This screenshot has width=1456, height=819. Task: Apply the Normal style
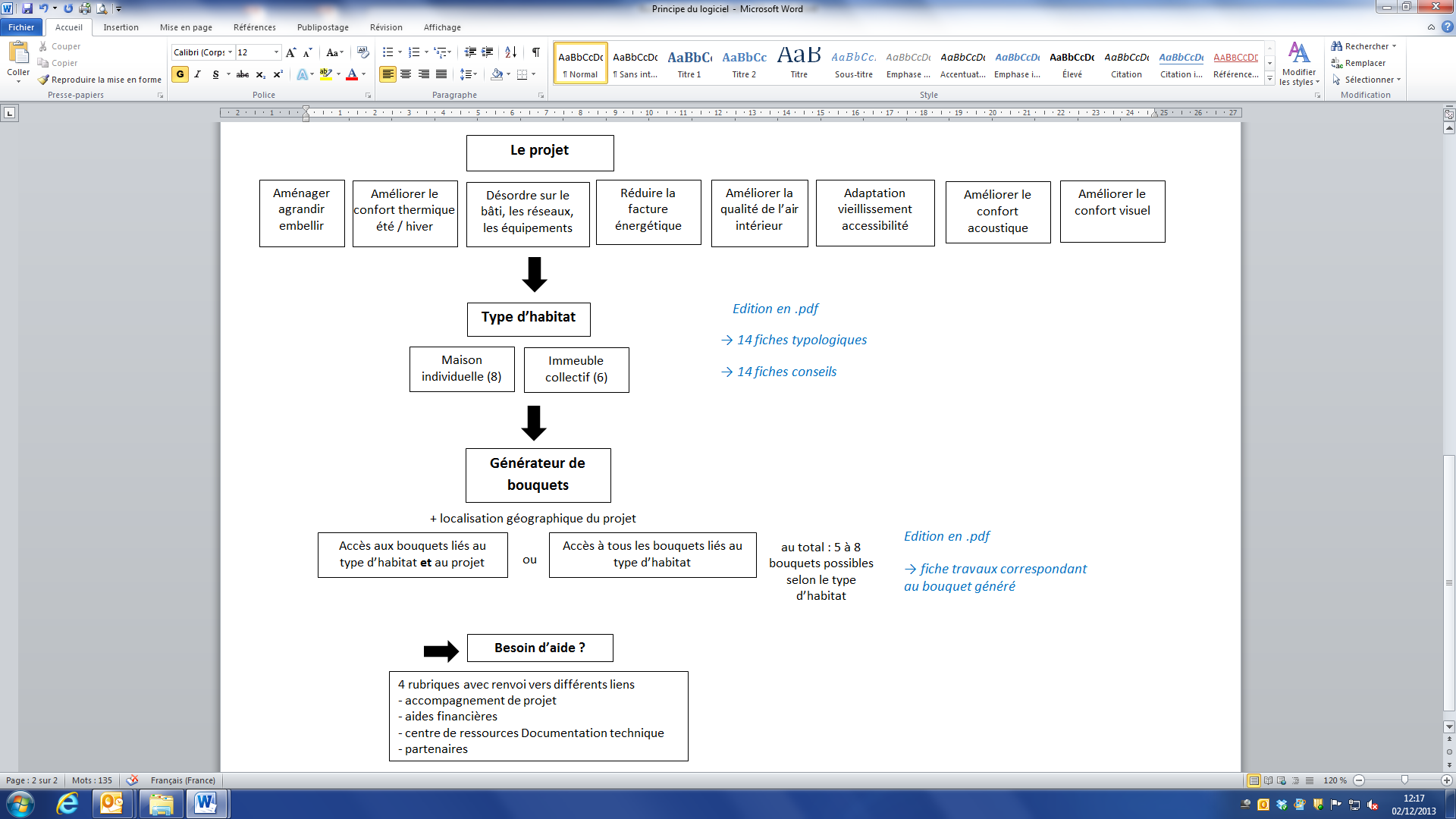[x=581, y=63]
